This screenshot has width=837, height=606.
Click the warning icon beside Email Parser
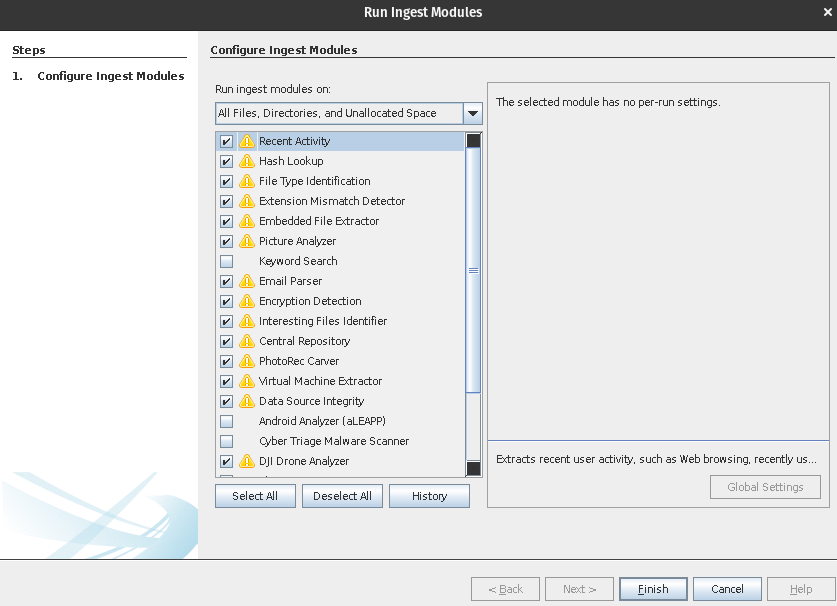click(246, 281)
